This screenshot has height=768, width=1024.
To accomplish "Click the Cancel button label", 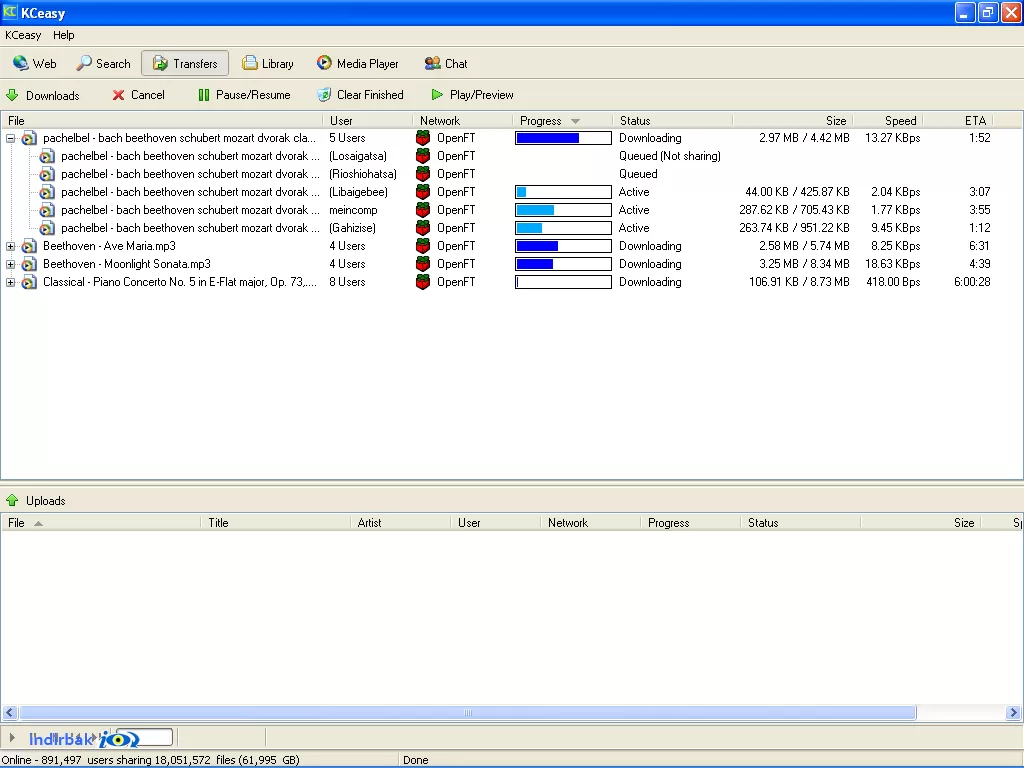I will (x=148, y=95).
